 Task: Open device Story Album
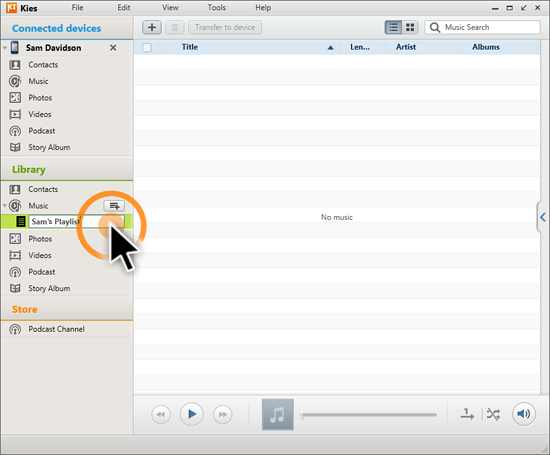(x=49, y=147)
